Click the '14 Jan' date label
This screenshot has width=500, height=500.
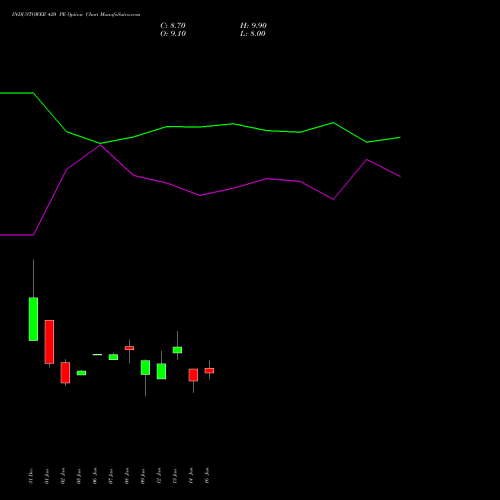(x=191, y=476)
